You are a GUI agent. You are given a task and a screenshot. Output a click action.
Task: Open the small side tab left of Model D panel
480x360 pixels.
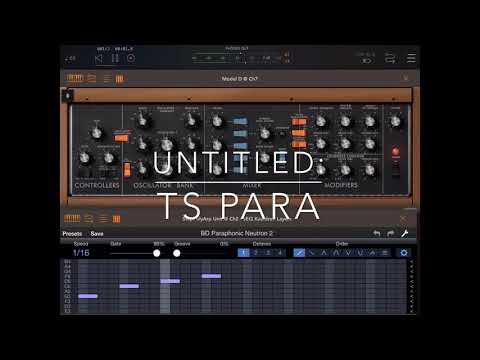pyautogui.click(x=68, y=96)
